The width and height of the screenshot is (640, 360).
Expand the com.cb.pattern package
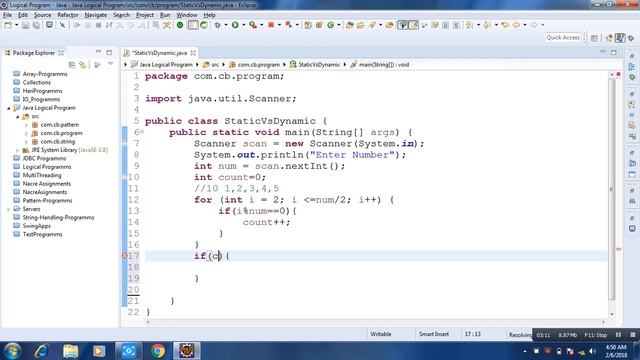click(x=27, y=125)
